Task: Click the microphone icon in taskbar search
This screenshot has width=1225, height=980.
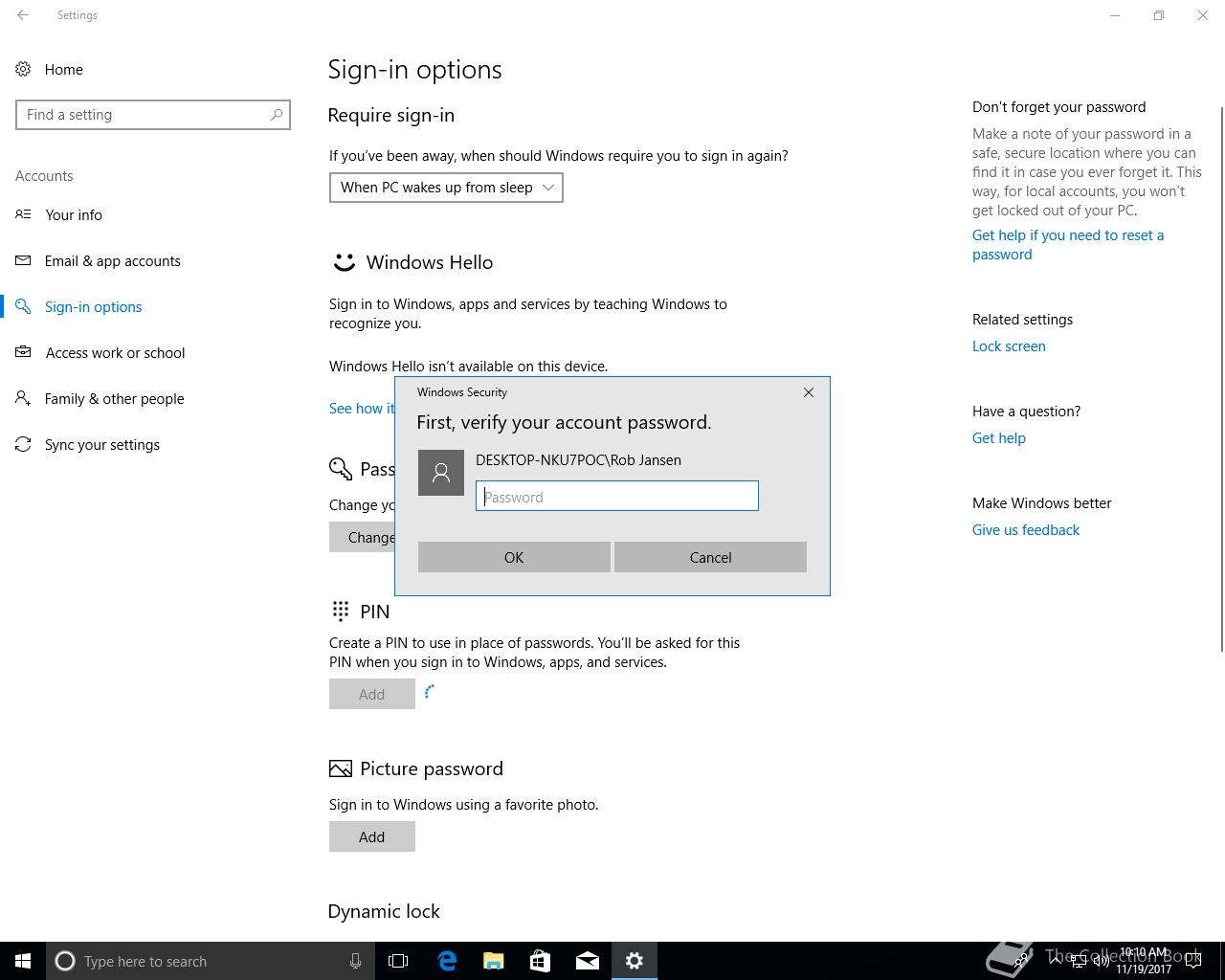Action: 355,961
